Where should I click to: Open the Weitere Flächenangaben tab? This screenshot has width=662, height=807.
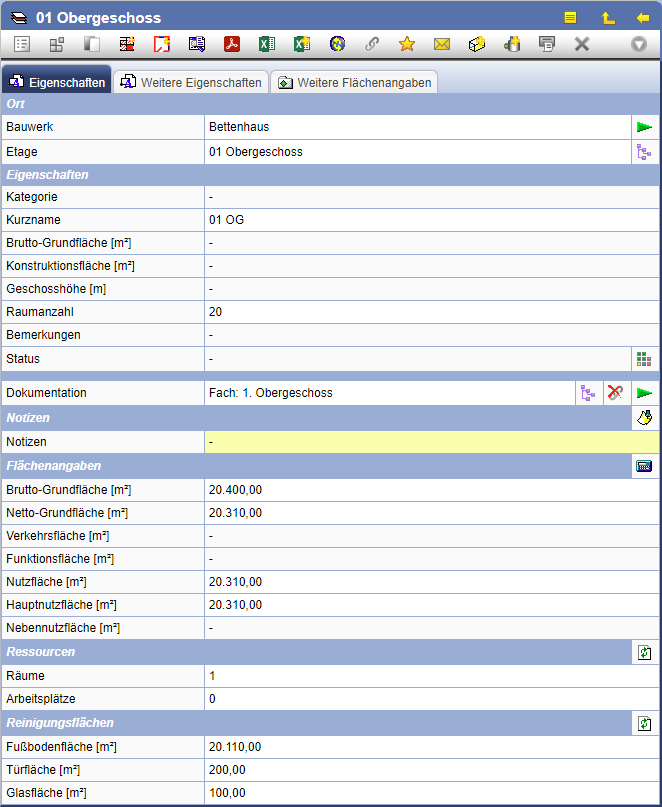tap(354, 83)
